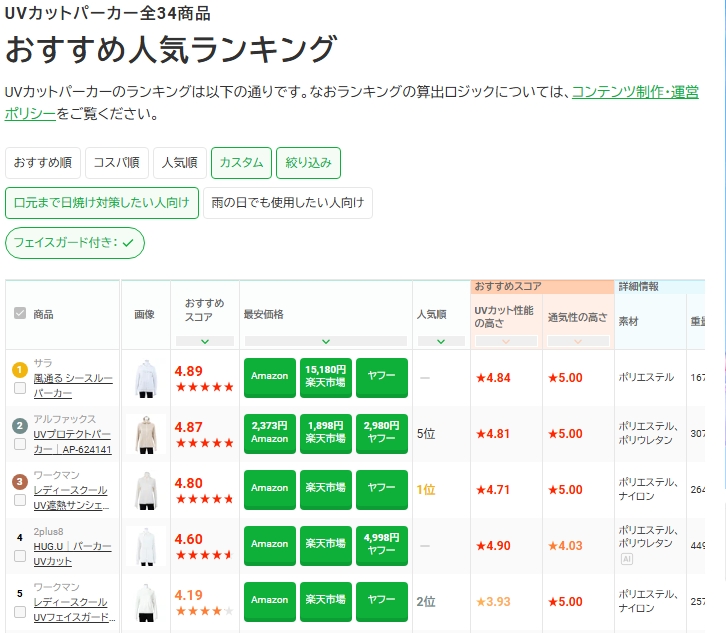Remove the フェイスガード付き filter chip
726x633 pixels.
(75, 243)
